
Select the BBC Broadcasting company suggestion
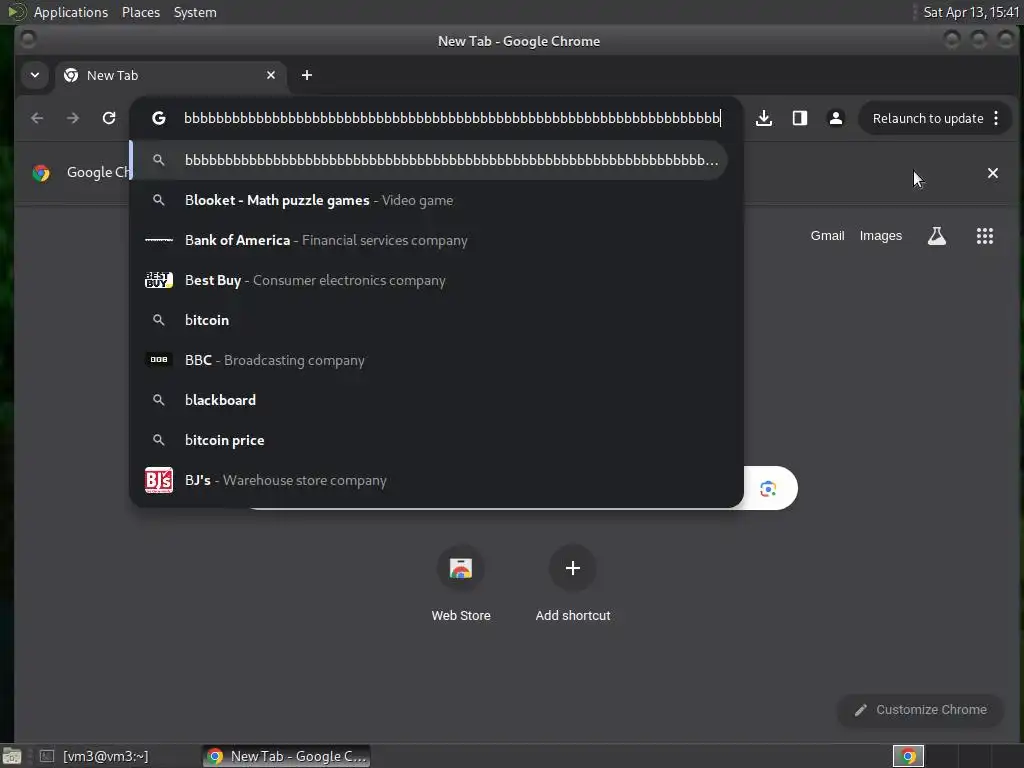(x=428, y=360)
